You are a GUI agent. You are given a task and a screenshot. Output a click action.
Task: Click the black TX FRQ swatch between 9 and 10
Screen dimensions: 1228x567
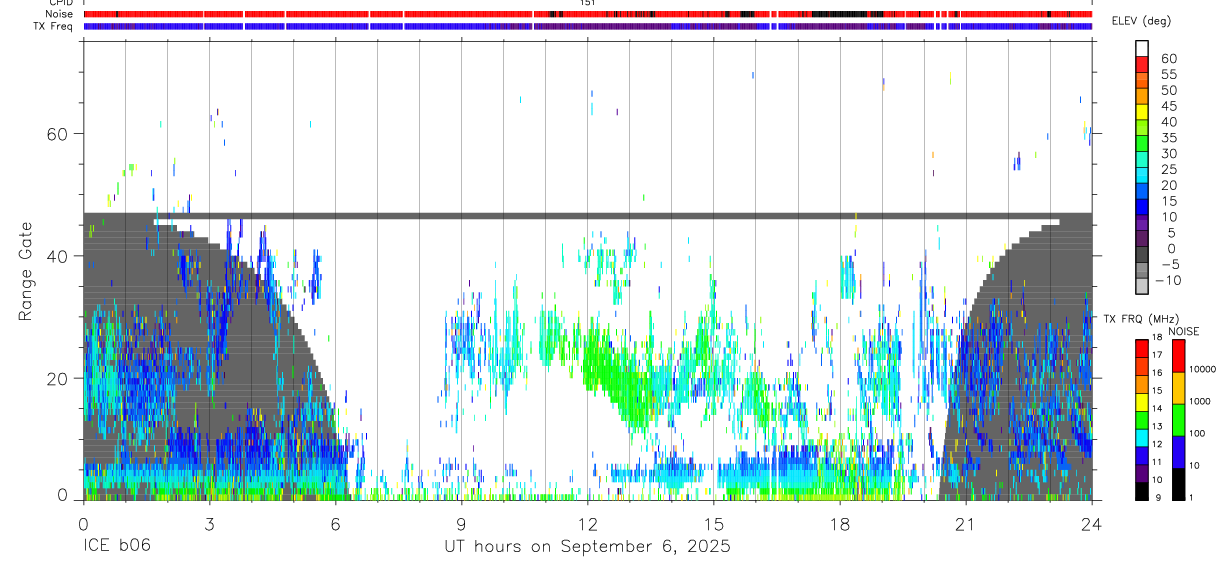[1142, 491]
